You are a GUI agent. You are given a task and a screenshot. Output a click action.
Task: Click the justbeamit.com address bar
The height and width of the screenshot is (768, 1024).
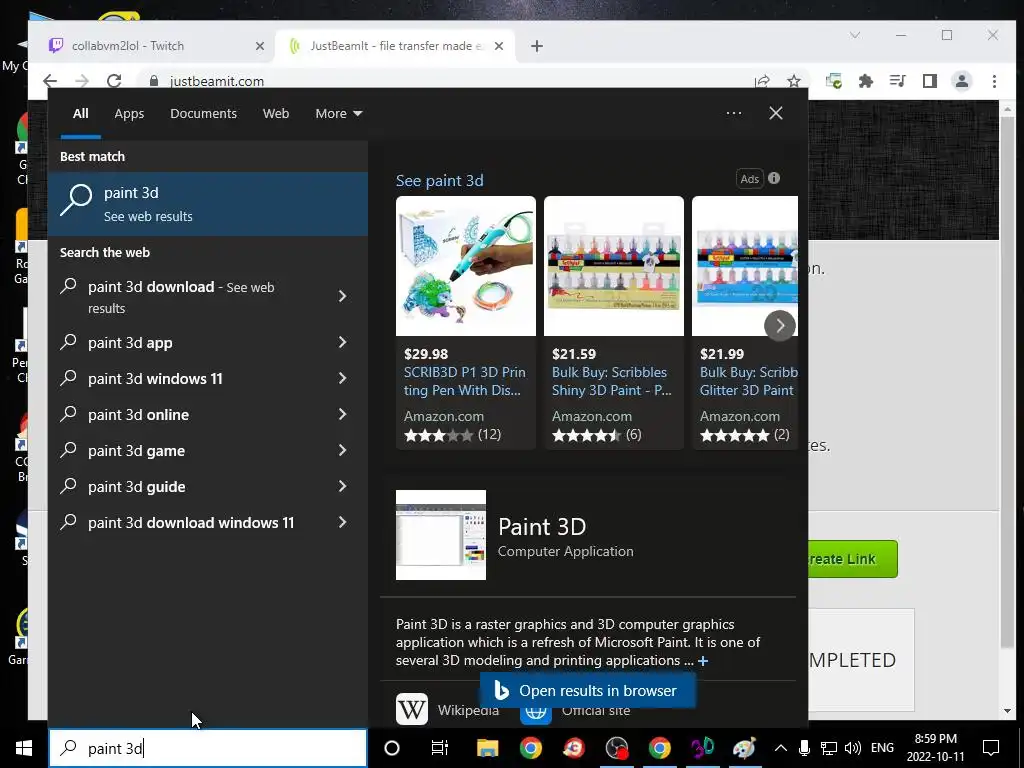coord(451,81)
